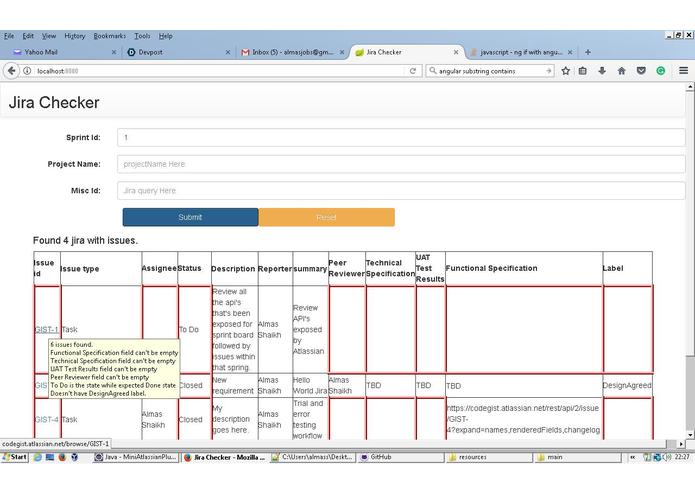
Task: Open the Bookmarks menu
Action: pos(109,36)
